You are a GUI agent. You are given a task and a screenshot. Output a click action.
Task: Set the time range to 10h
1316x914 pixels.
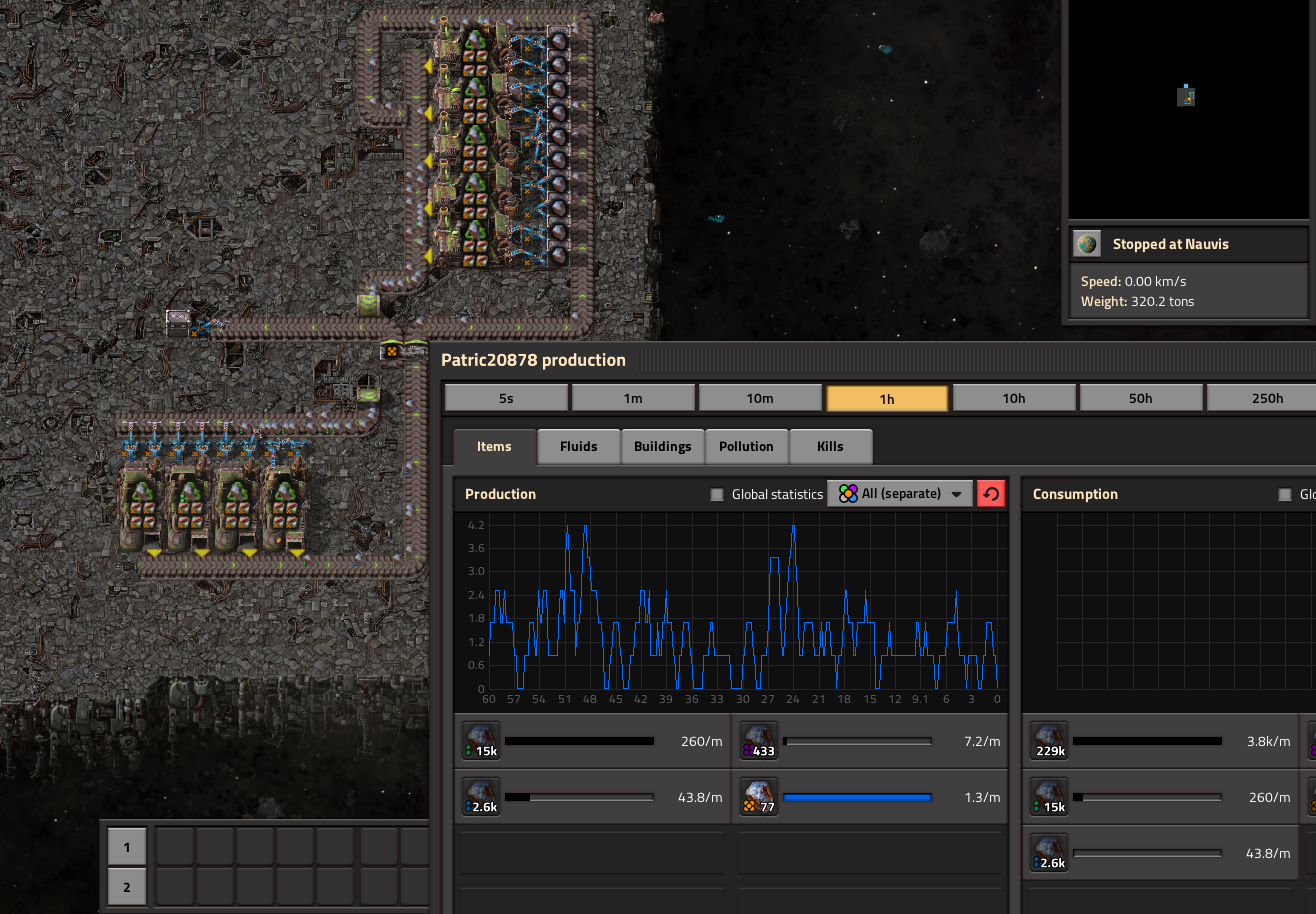1014,398
